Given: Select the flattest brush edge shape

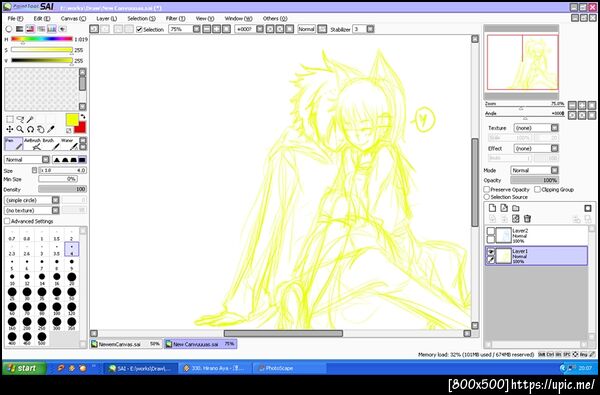Looking at the screenshot, I should tap(82, 160).
